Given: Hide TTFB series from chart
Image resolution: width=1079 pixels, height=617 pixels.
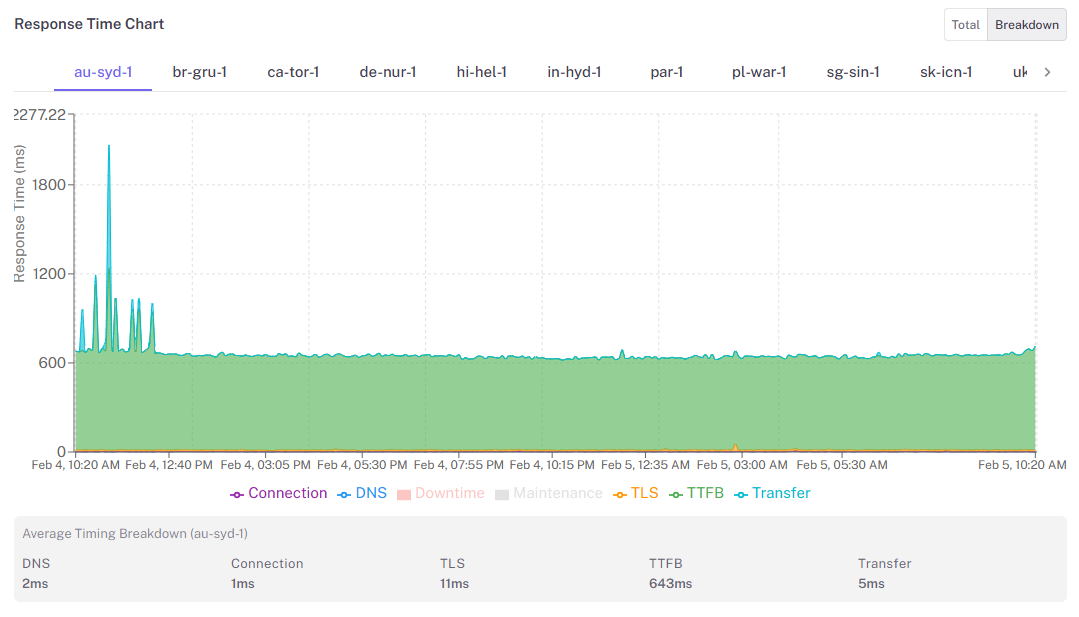Looking at the screenshot, I should click(x=696, y=493).
